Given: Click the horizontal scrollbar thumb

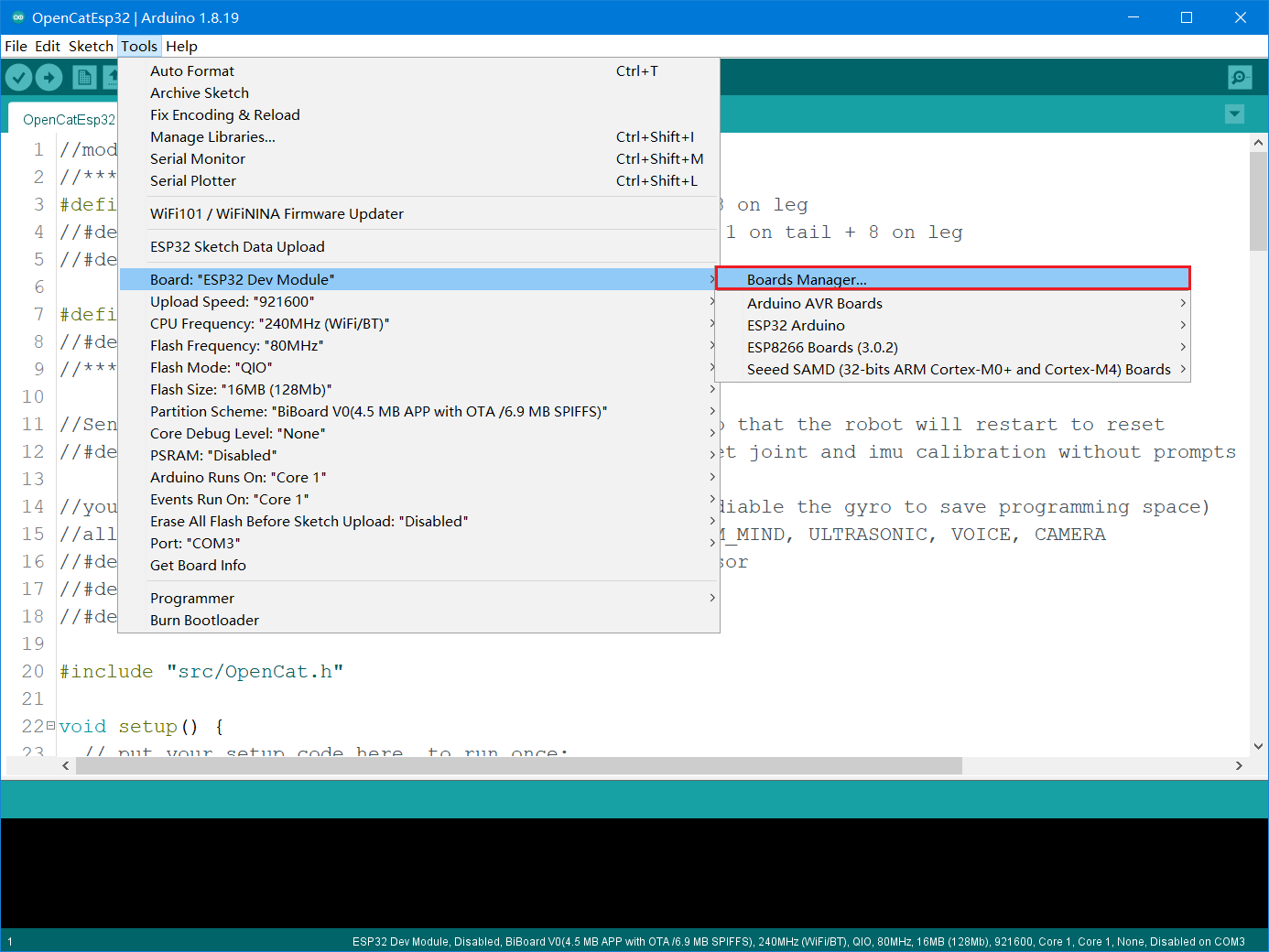Looking at the screenshot, I should click(x=518, y=765).
